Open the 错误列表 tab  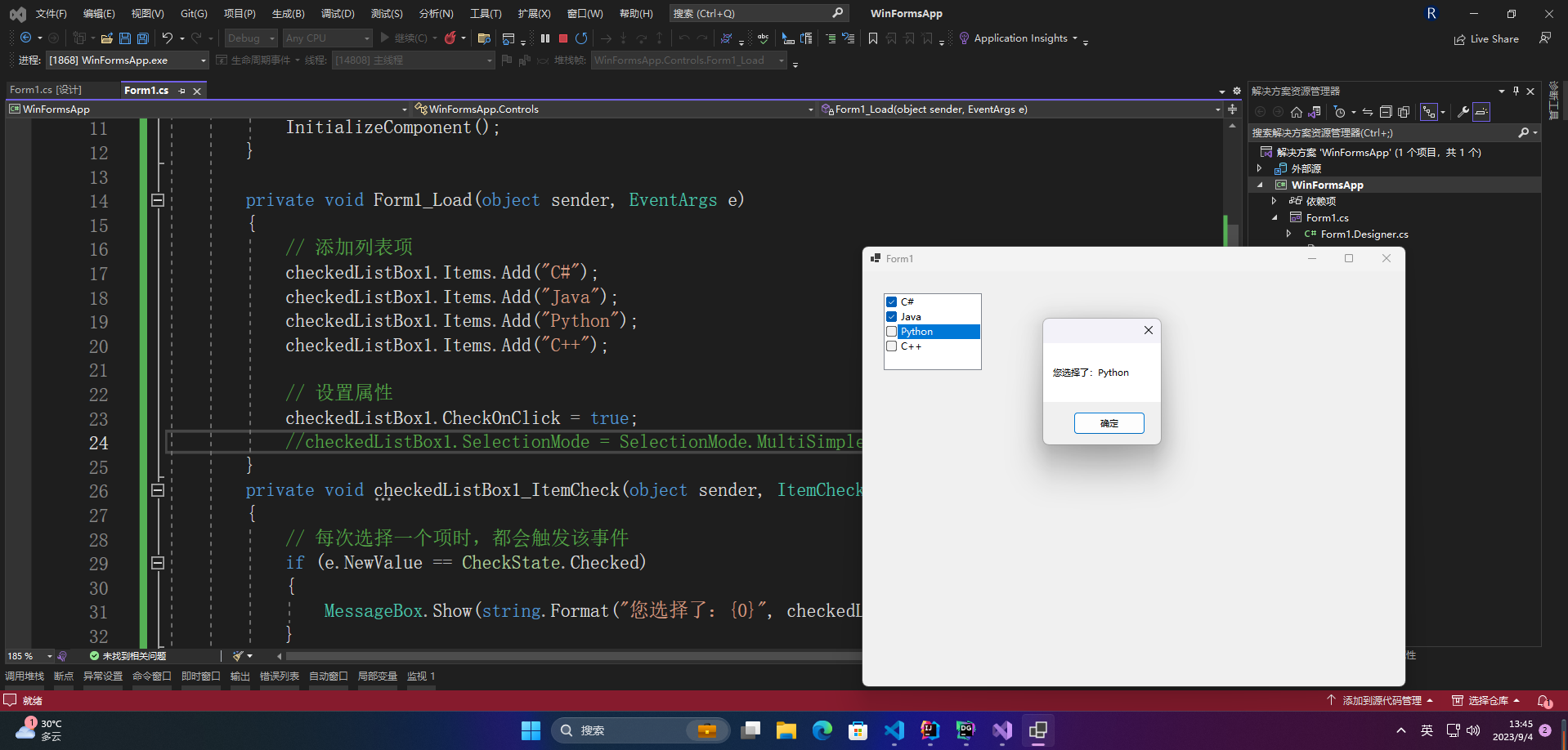coord(280,676)
